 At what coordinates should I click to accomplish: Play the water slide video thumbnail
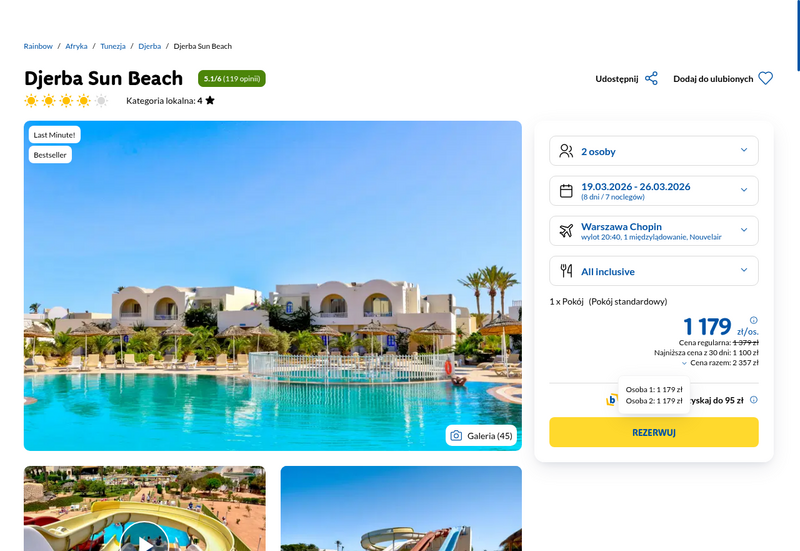[145, 539]
